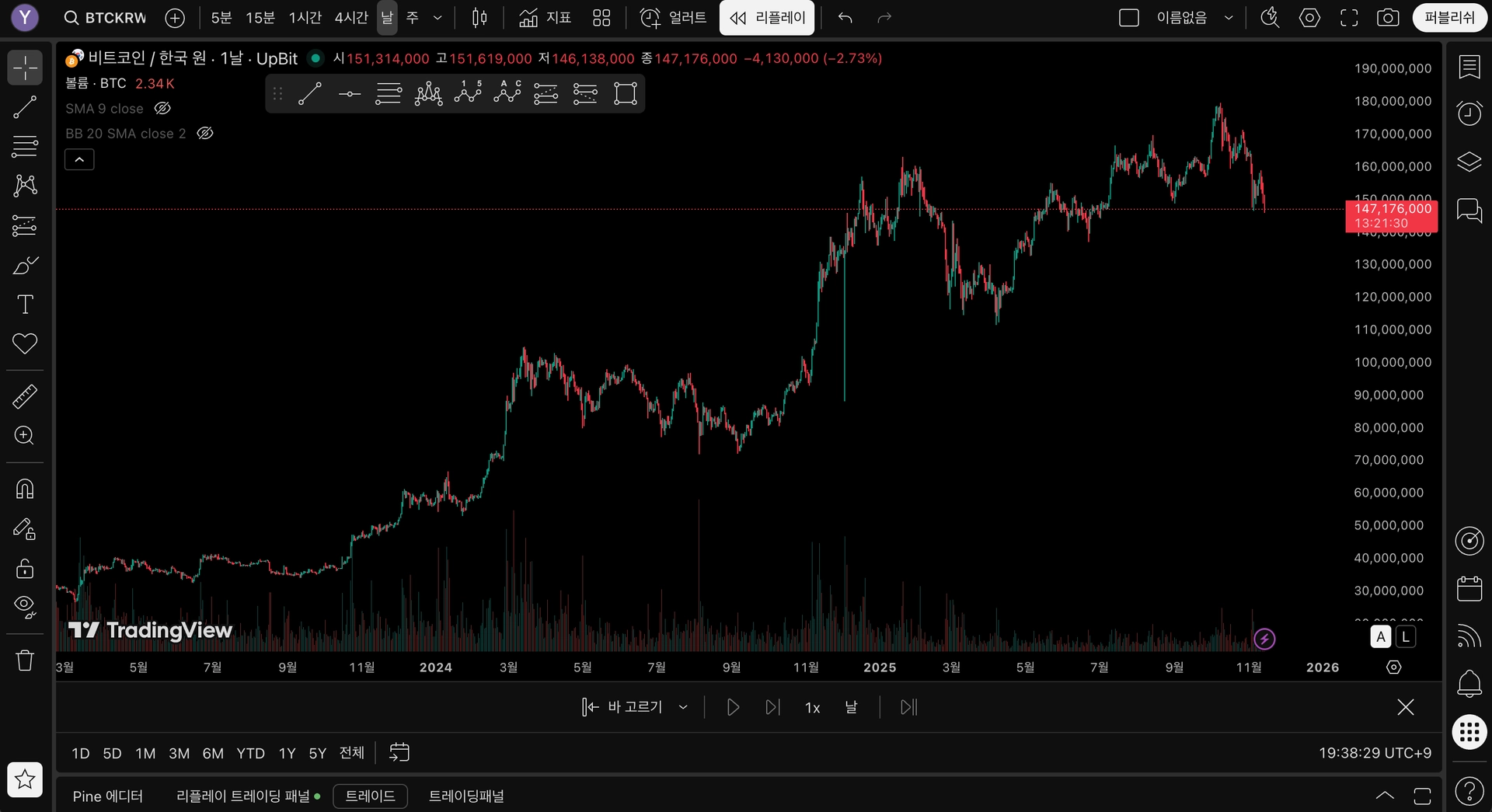Open quick search
1492x812 pixels.
(1270, 18)
